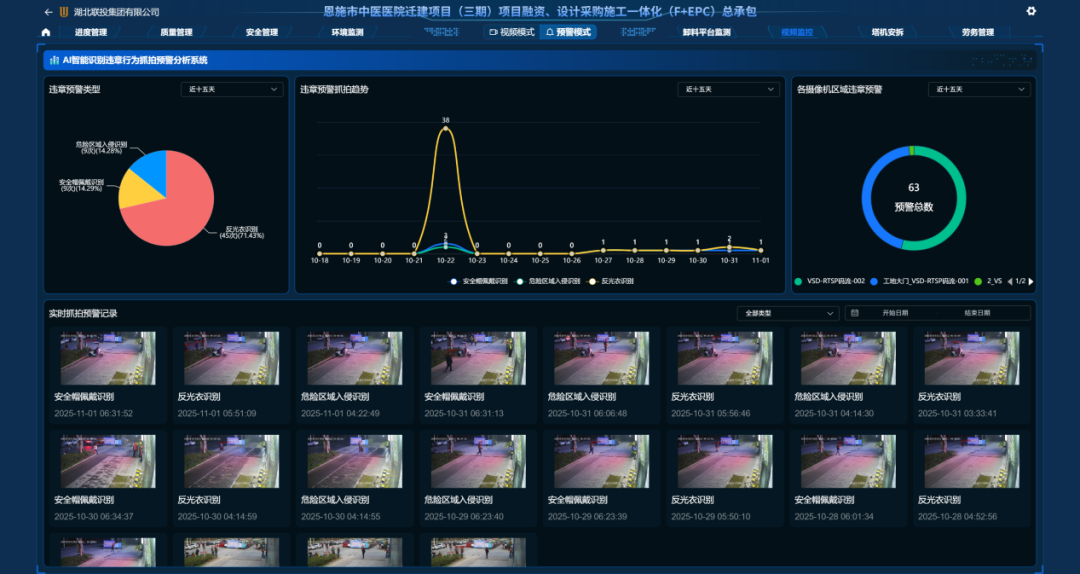The image size is (1080, 574).
Task: Open the snapshot dated 2025-11-01 06:31:52
Action: click(107, 358)
